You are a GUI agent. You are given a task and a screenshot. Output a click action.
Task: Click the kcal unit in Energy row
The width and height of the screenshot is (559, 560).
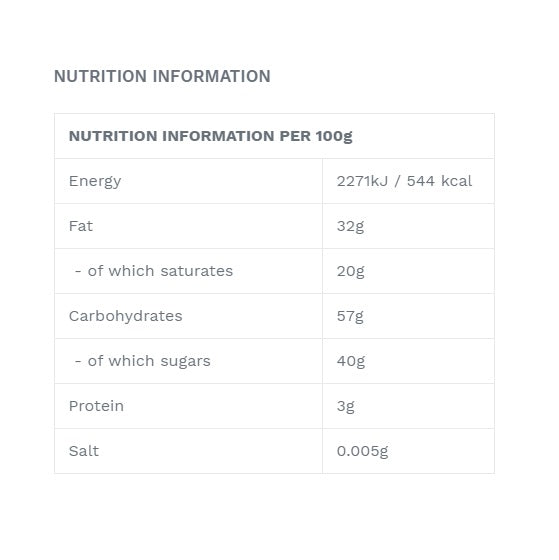(457, 181)
